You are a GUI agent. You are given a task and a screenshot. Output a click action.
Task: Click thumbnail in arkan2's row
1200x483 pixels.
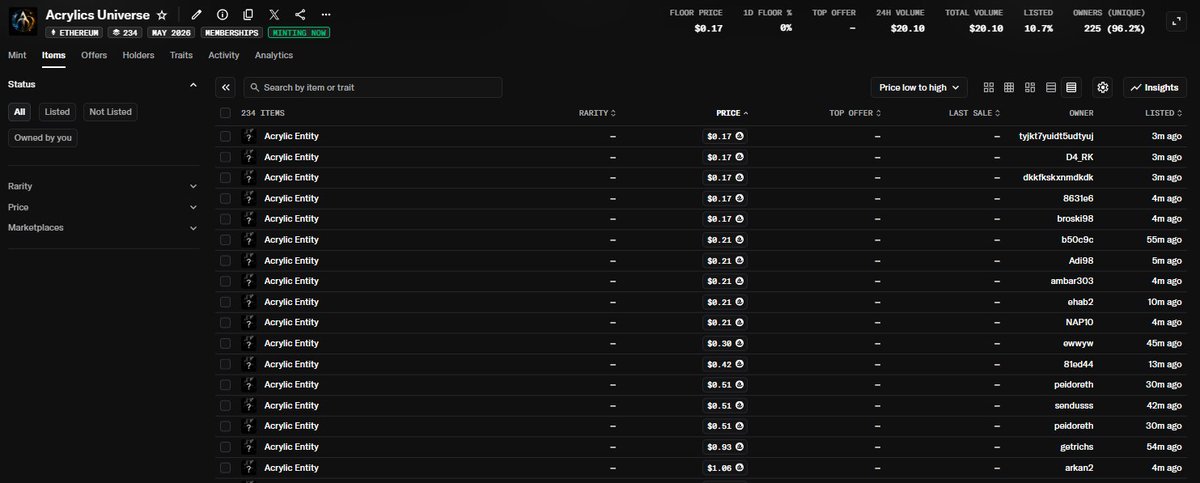pyautogui.click(x=249, y=468)
